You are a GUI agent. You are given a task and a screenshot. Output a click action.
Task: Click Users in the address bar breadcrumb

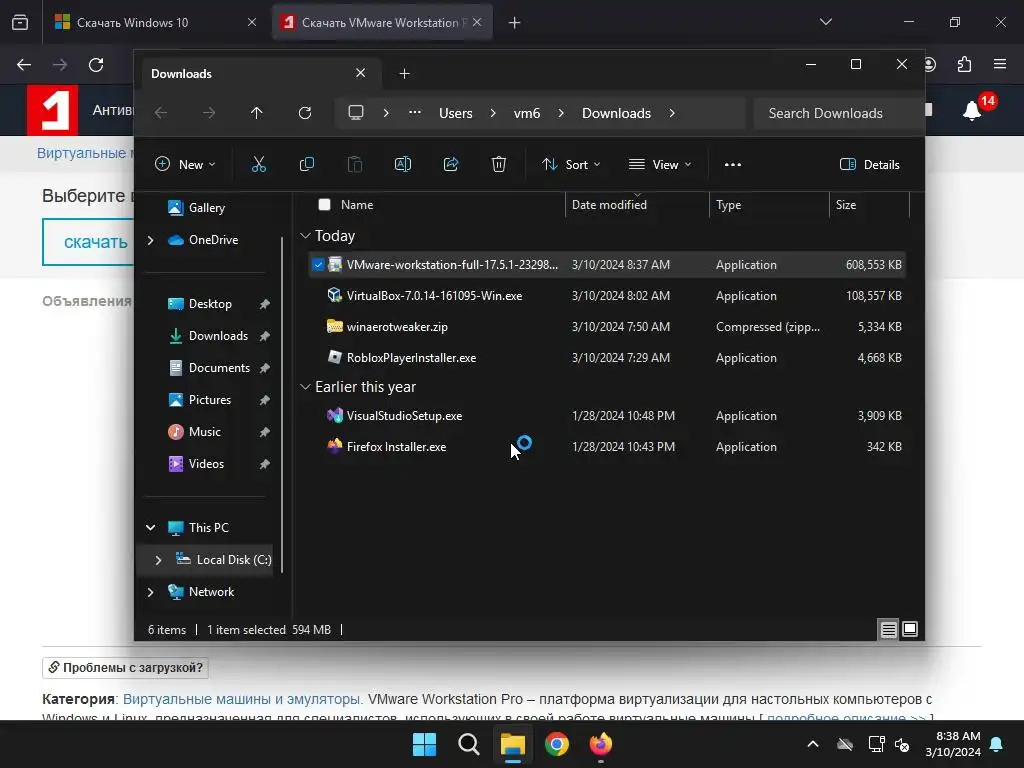click(456, 113)
